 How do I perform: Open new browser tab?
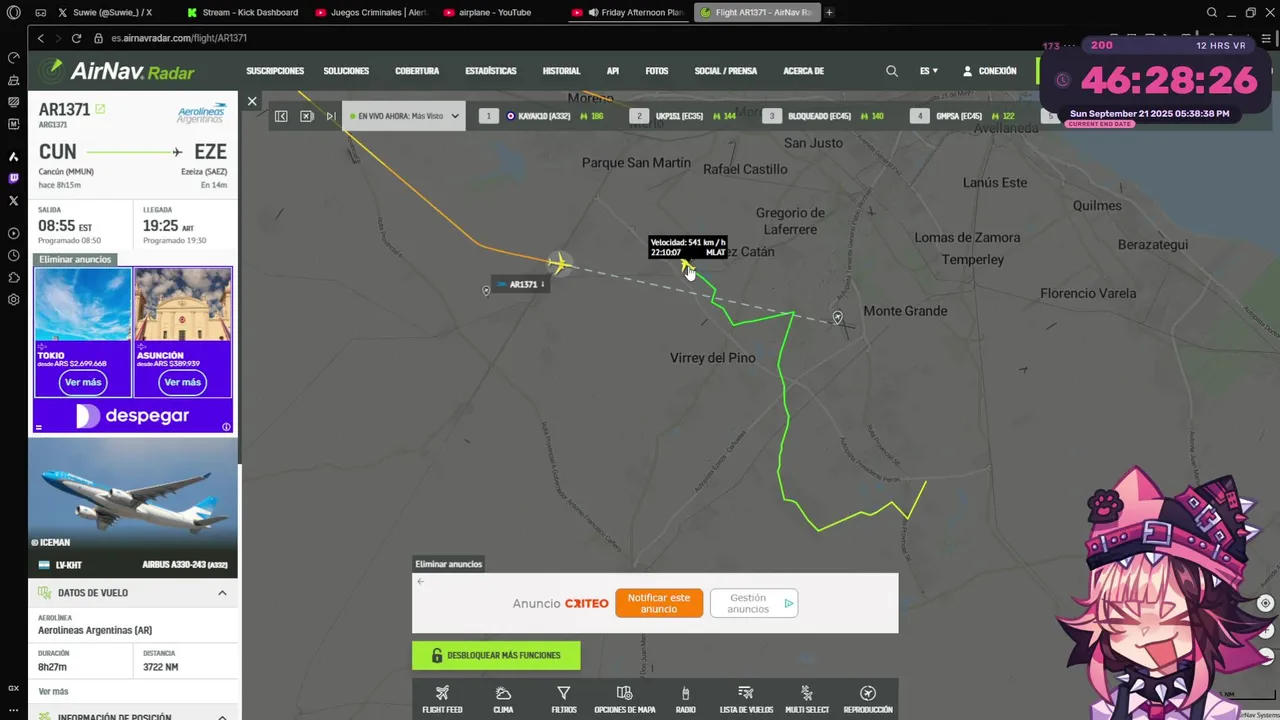[829, 13]
